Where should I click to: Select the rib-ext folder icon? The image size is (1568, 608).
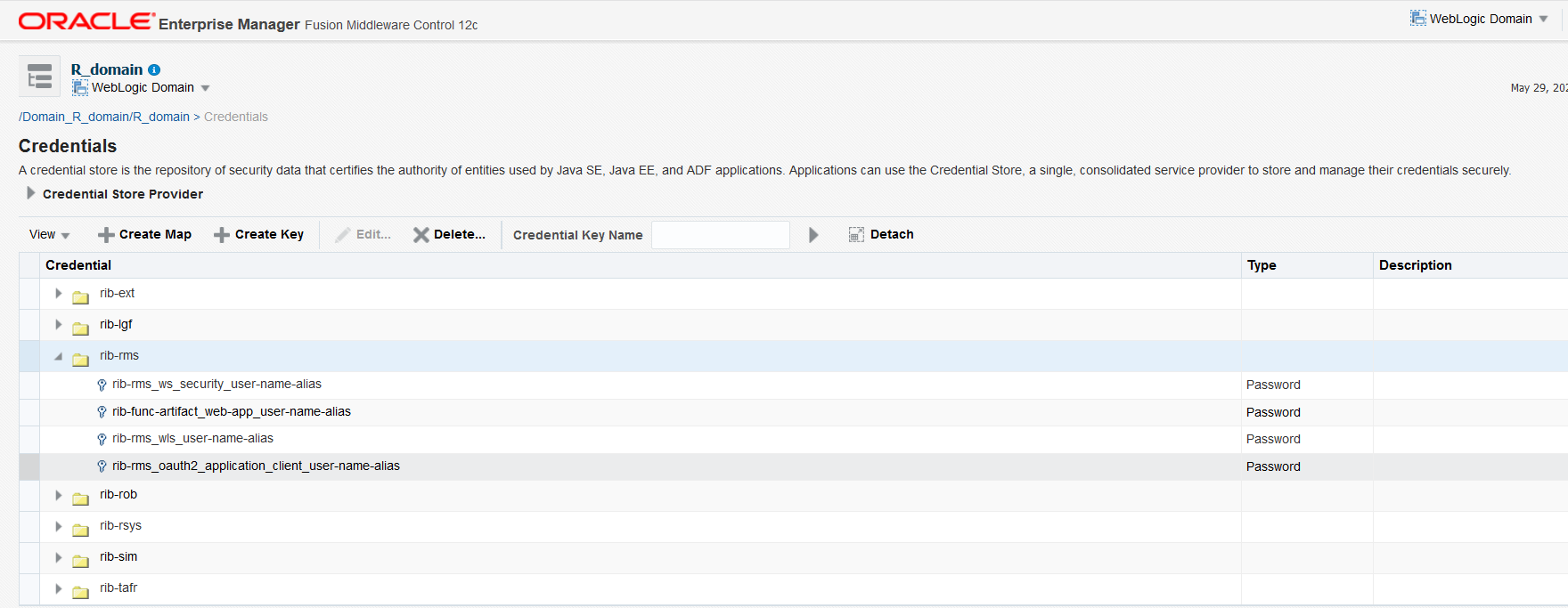pyautogui.click(x=80, y=296)
